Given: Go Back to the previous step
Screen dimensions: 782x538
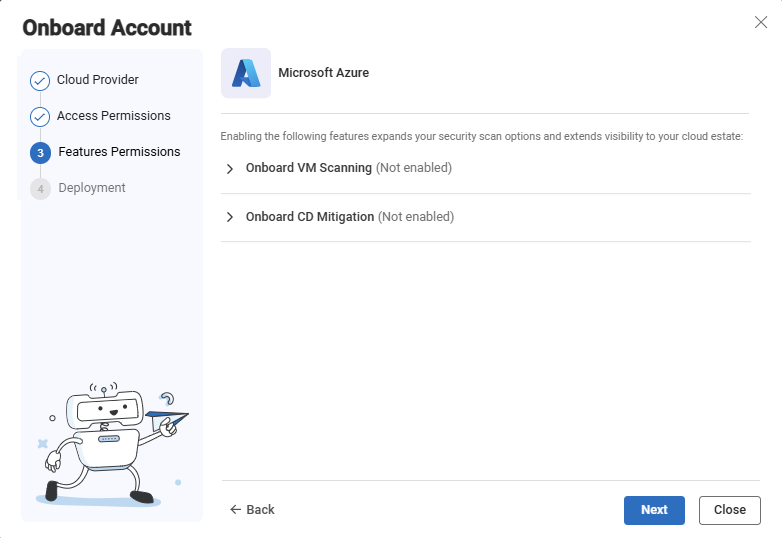Looking at the screenshot, I should pyautogui.click(x=252, y=510).
